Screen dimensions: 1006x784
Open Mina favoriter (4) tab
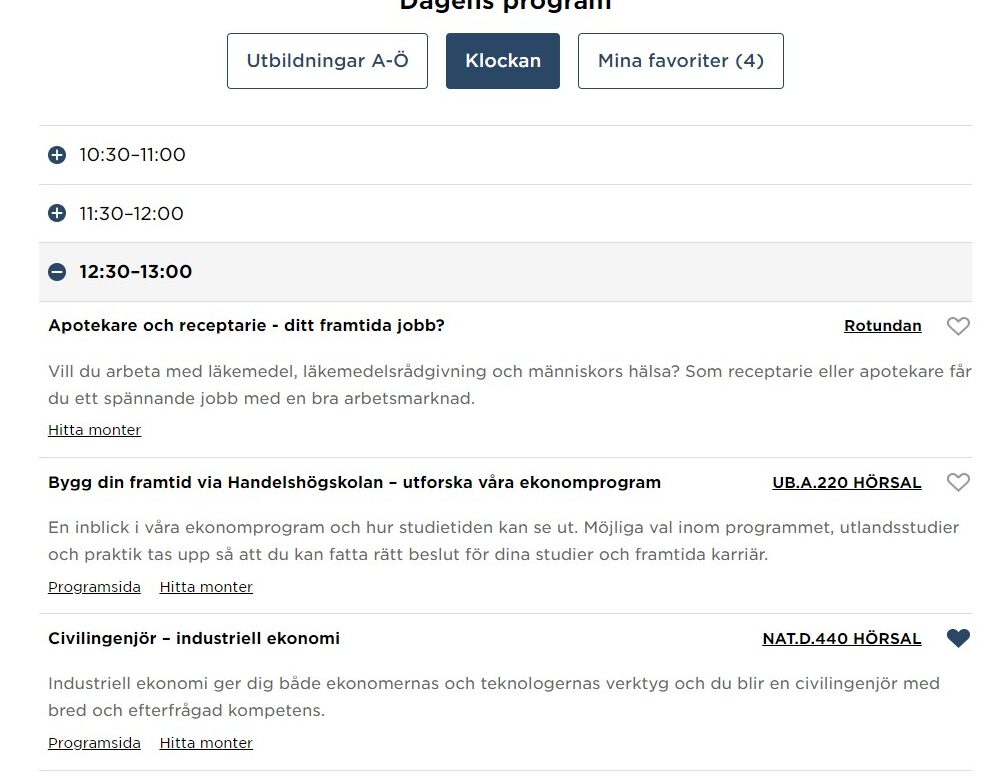tap(681, 61)
